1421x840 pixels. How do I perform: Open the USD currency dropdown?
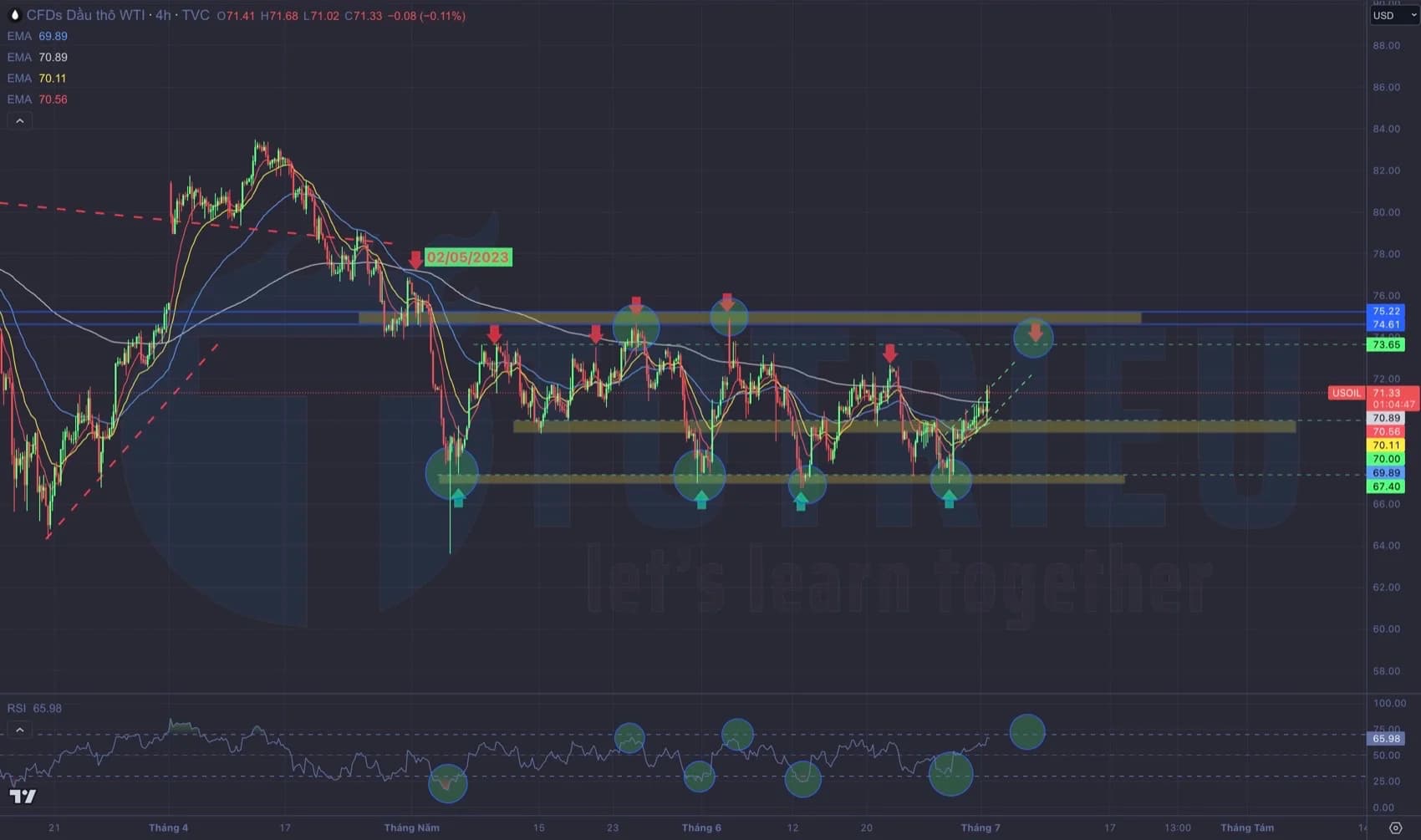click(x=1393, y=15)
